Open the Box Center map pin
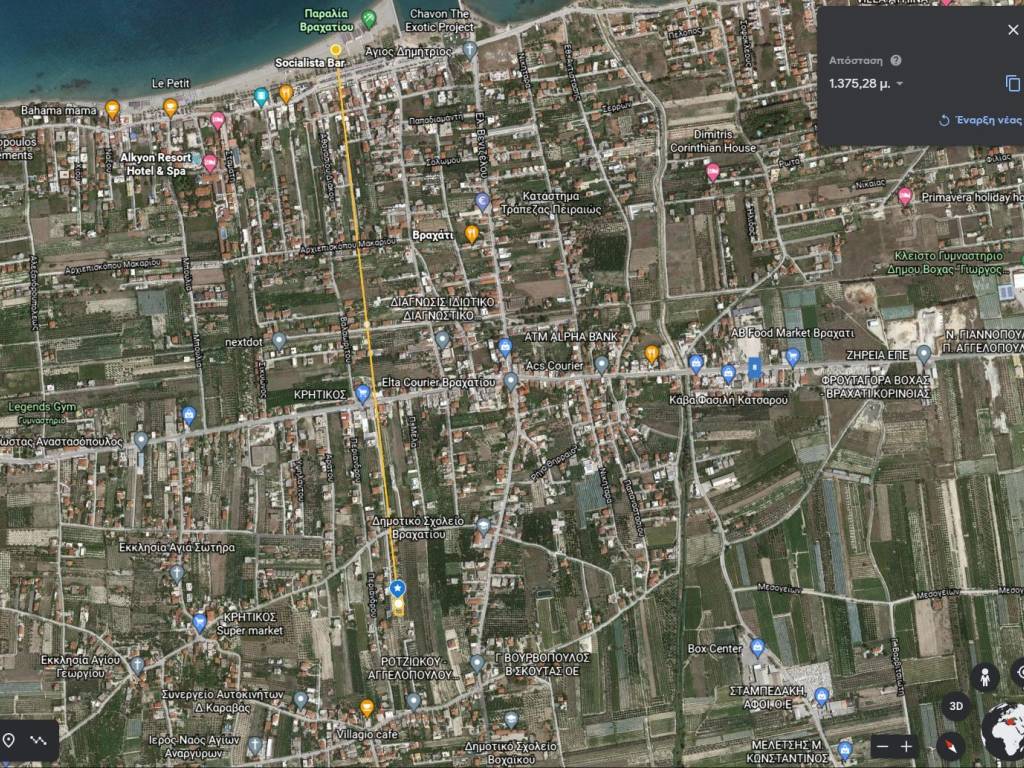1024x768 pixels. click(x=757, y=647)
